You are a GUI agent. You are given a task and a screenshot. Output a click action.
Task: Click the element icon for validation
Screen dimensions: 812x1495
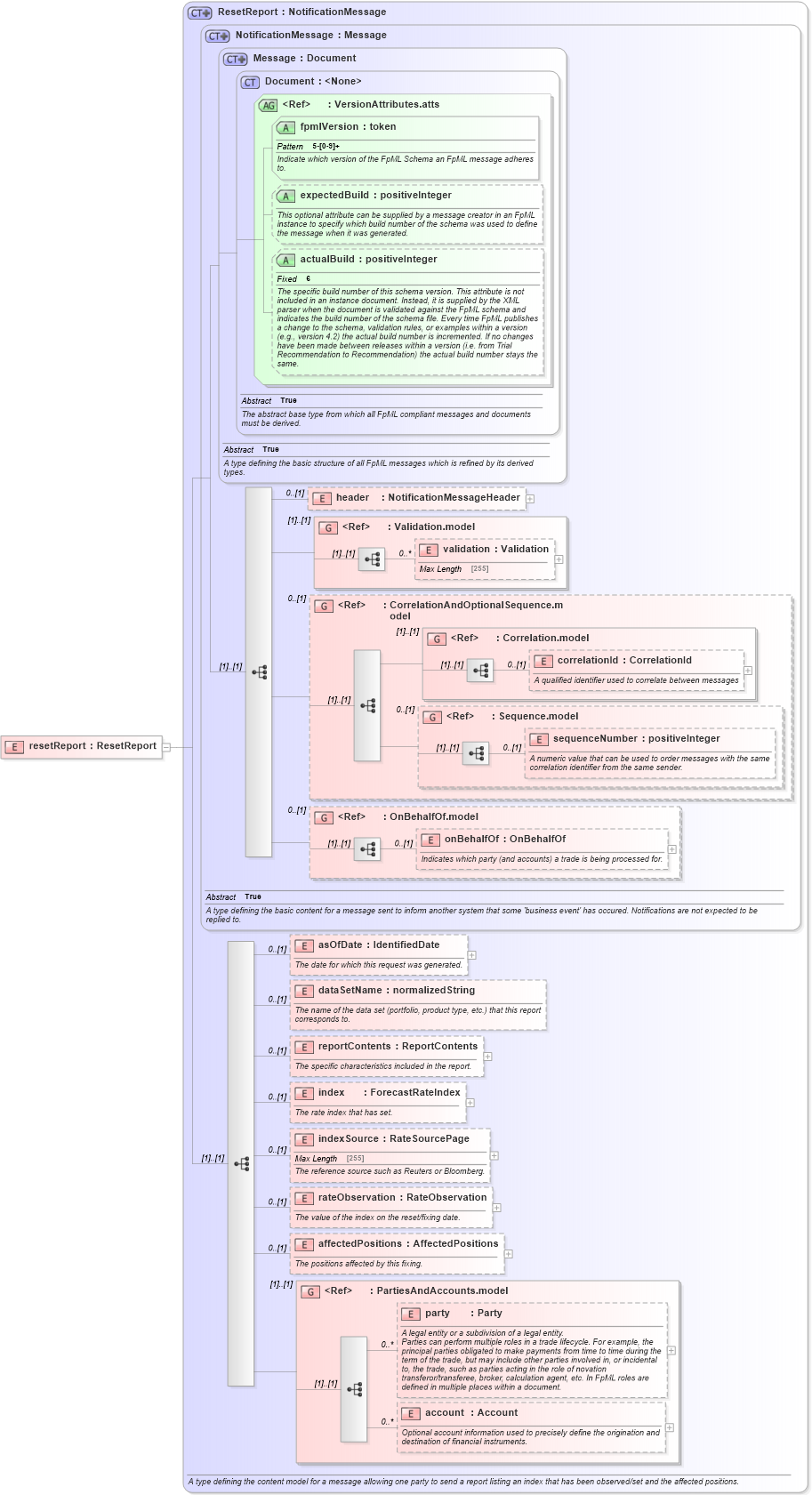pos(429,551)
